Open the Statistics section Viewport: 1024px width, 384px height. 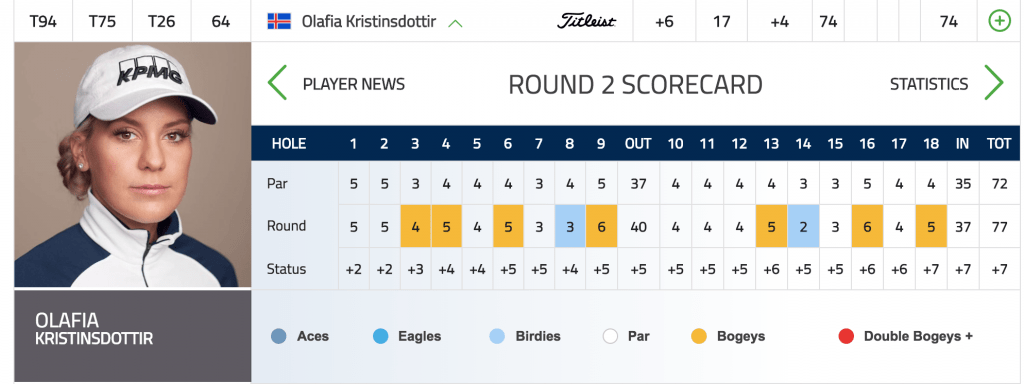point(929,84)
